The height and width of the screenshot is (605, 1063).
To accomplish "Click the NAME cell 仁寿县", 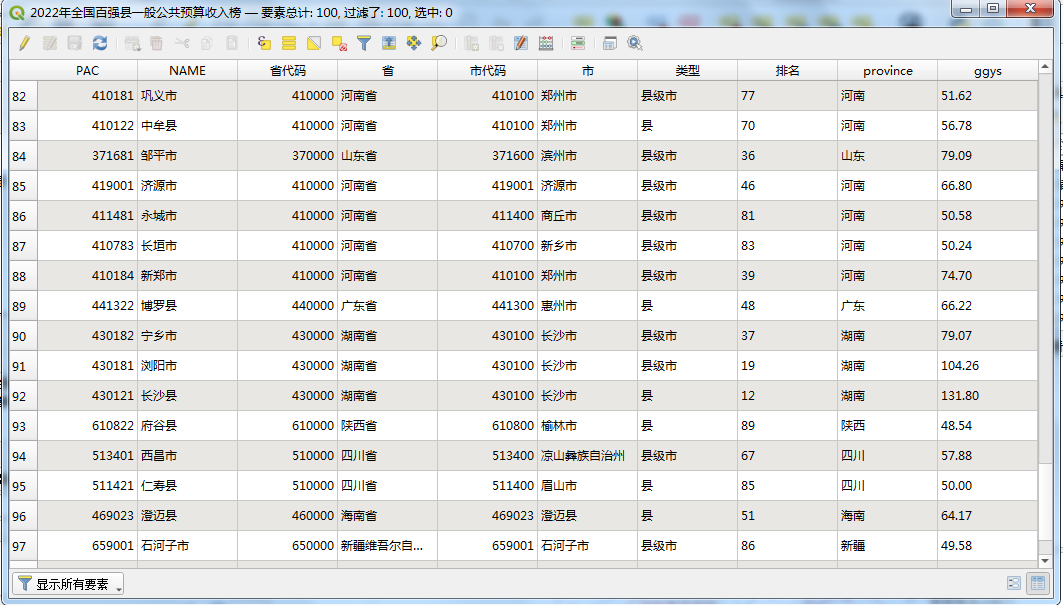I will coord(187,486).
